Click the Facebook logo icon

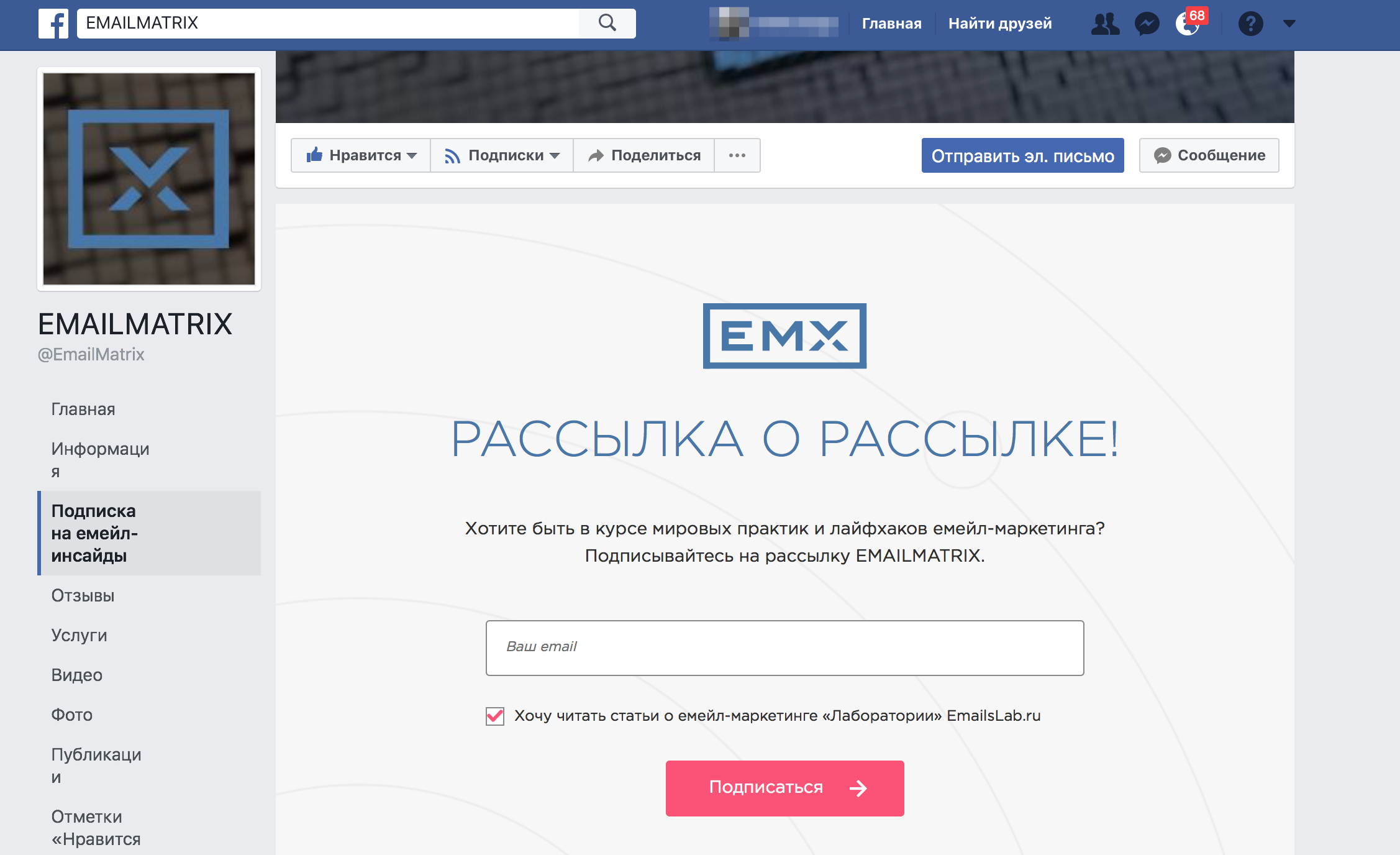[53, 24]
